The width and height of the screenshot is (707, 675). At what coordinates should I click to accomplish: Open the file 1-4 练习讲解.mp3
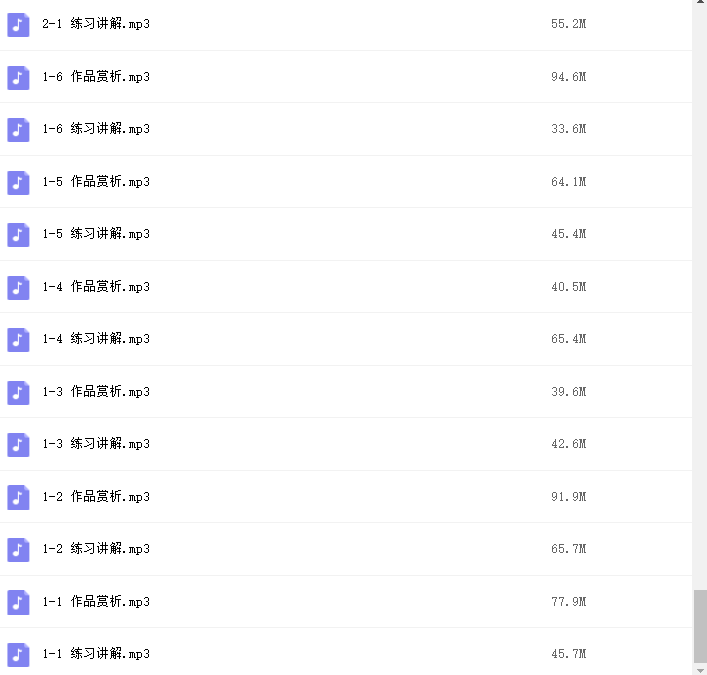[x=96, y=339]
